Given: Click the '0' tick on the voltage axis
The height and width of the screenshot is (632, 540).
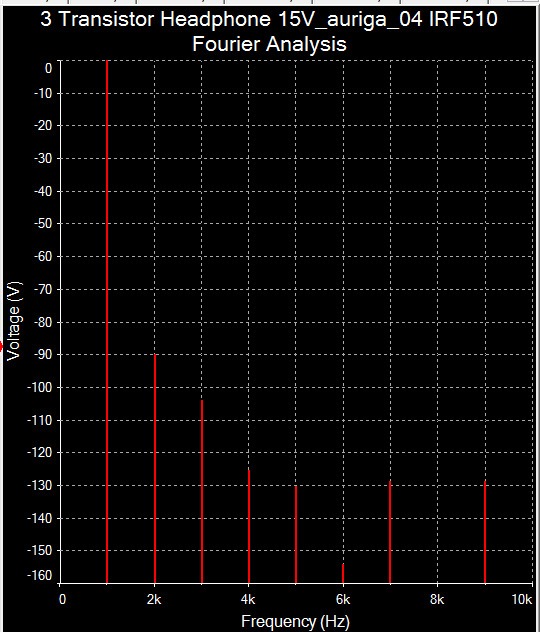Looking at the screenshot, I should (48, 68).
